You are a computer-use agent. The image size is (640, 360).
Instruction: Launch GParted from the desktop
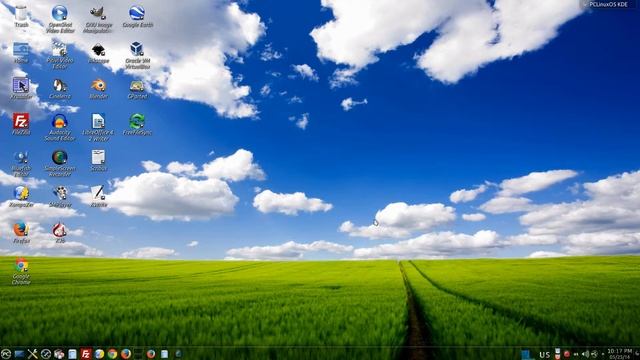click(x=137, y=88)
